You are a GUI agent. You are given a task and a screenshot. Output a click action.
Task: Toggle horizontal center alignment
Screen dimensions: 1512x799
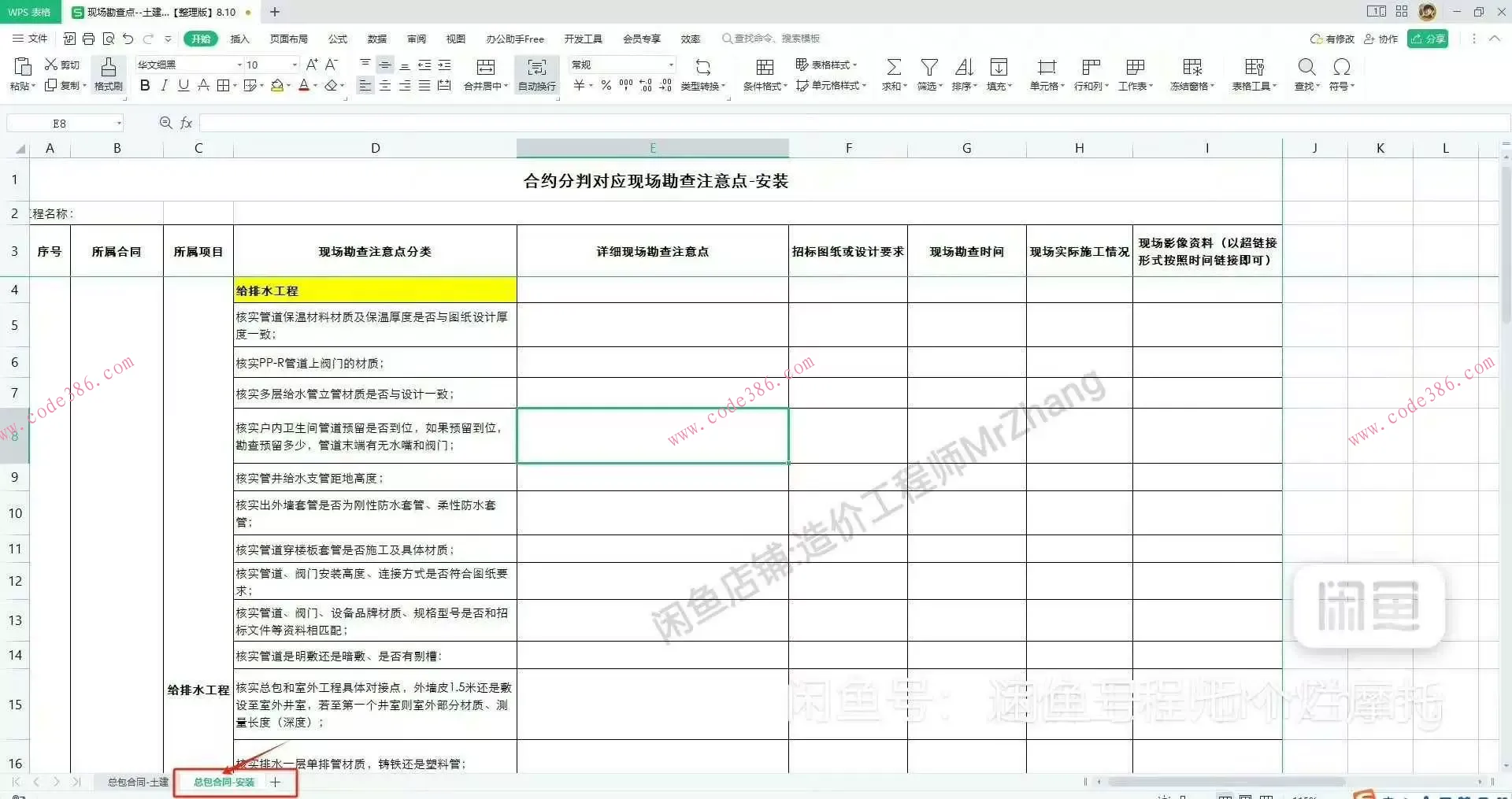(x=385, y=86)
